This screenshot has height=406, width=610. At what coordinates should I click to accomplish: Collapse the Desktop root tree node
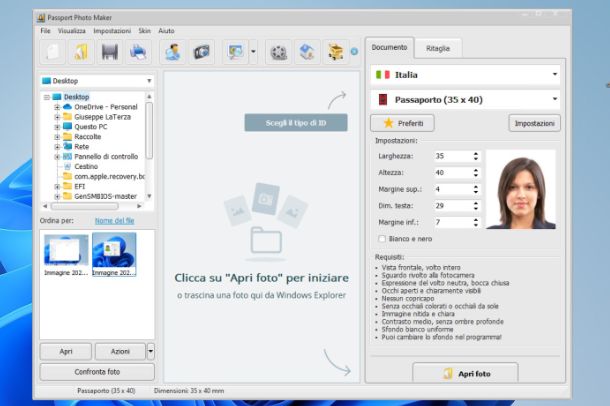point(47,97)
